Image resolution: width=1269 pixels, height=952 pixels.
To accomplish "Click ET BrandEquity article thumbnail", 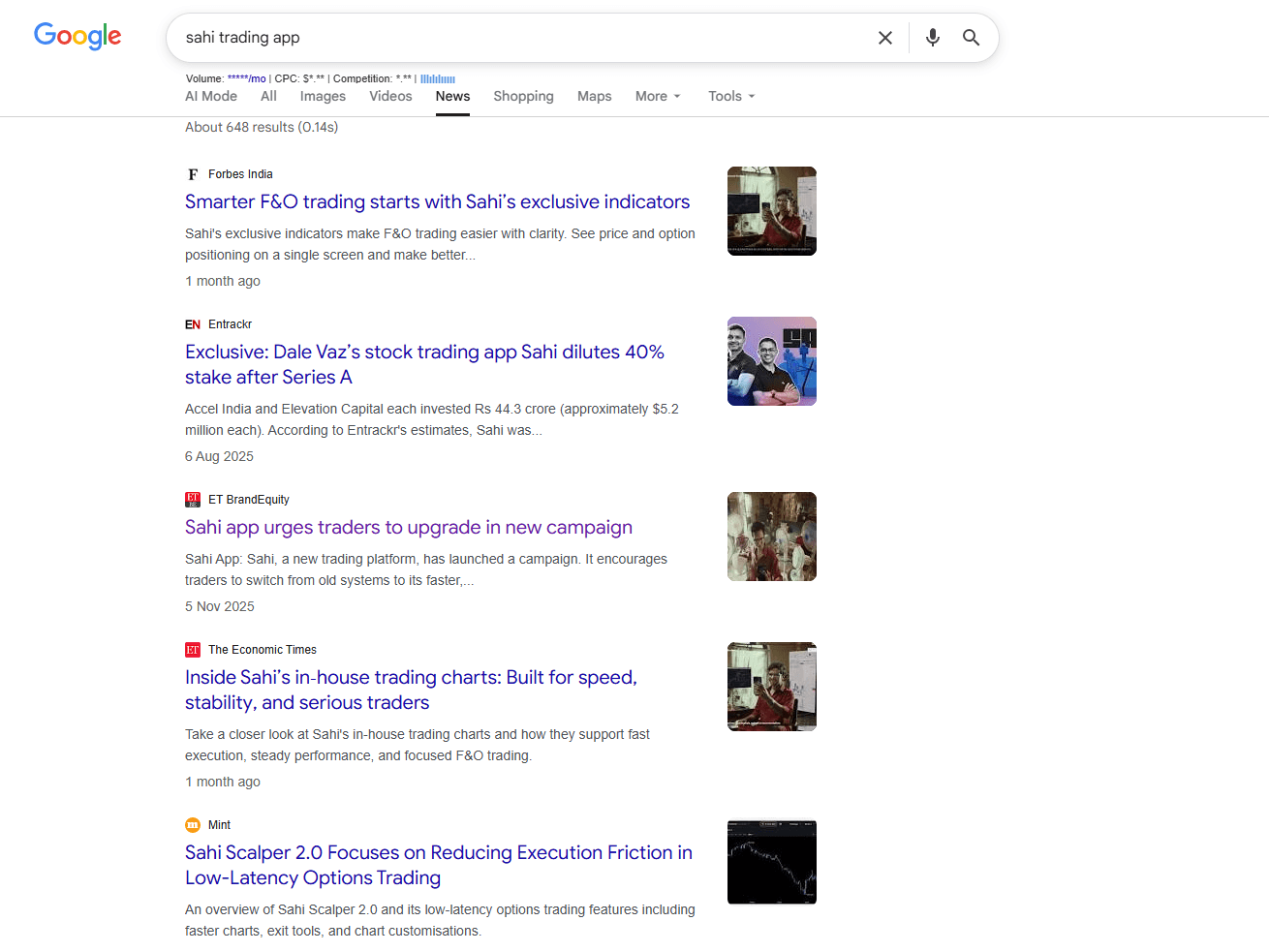I will tap(772, 537).
